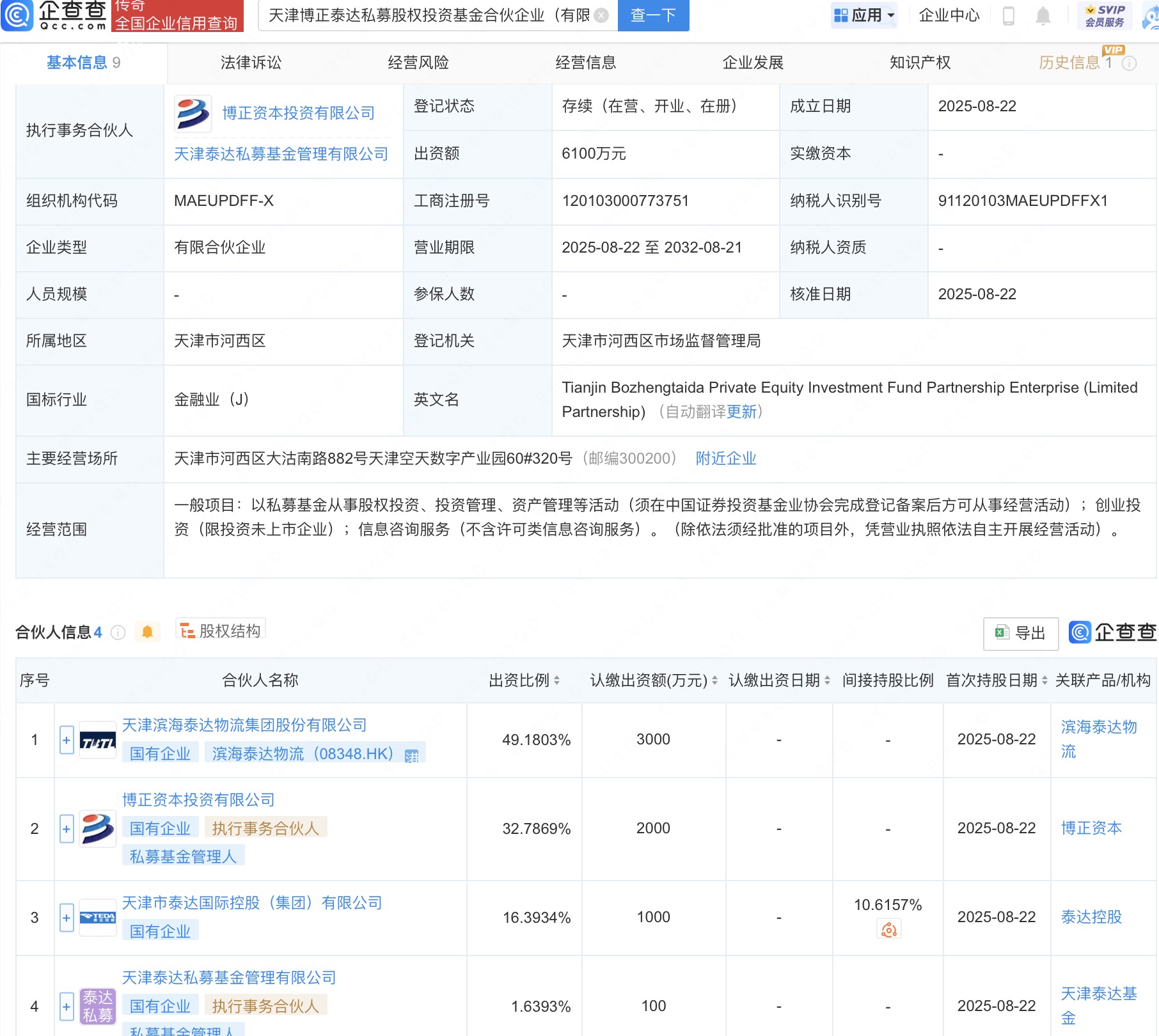Open 博正资本投资有限公司 link in basic info
Screen dimensions: 1159x1036
pyautogui.click(x=299, y=113)
